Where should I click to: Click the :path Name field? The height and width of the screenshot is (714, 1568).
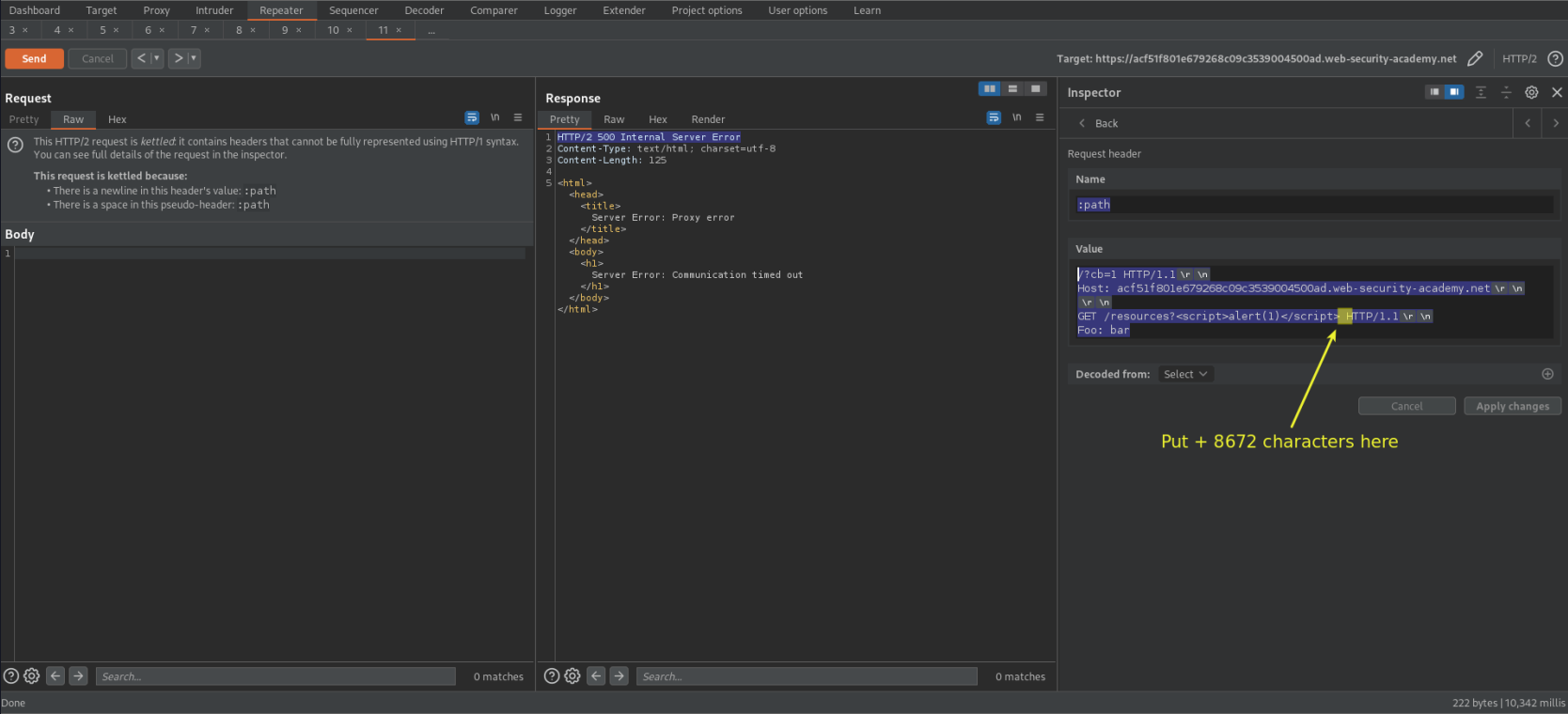[1314, 205]
